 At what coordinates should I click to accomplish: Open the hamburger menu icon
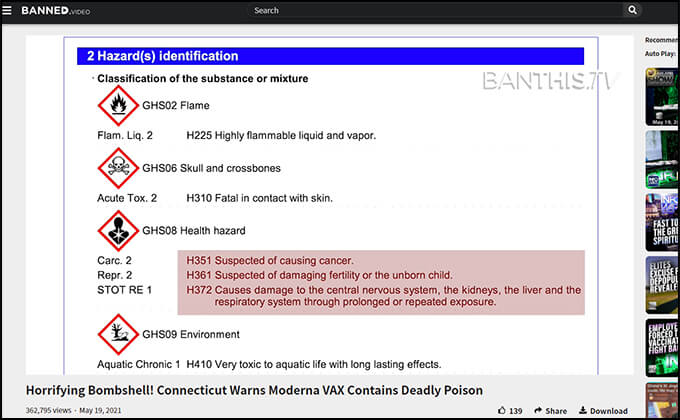tap(7, 10)
